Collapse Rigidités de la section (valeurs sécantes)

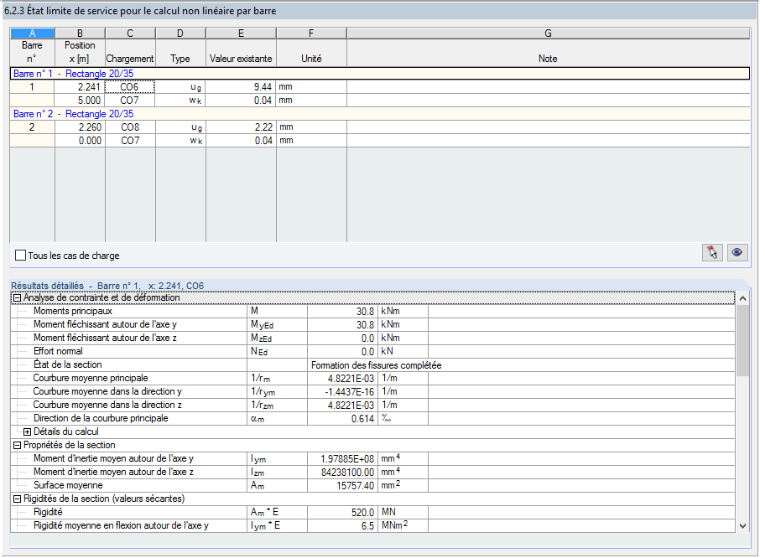[x=17, y=499]
